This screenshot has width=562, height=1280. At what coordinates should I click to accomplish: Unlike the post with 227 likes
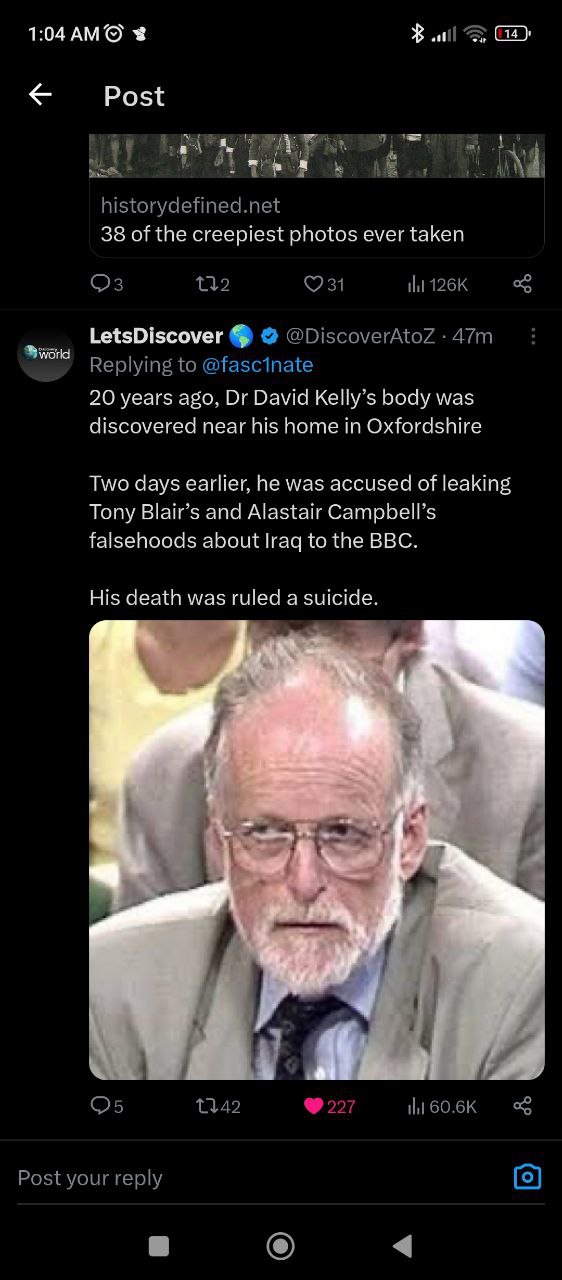click(x=329, y=1106)
